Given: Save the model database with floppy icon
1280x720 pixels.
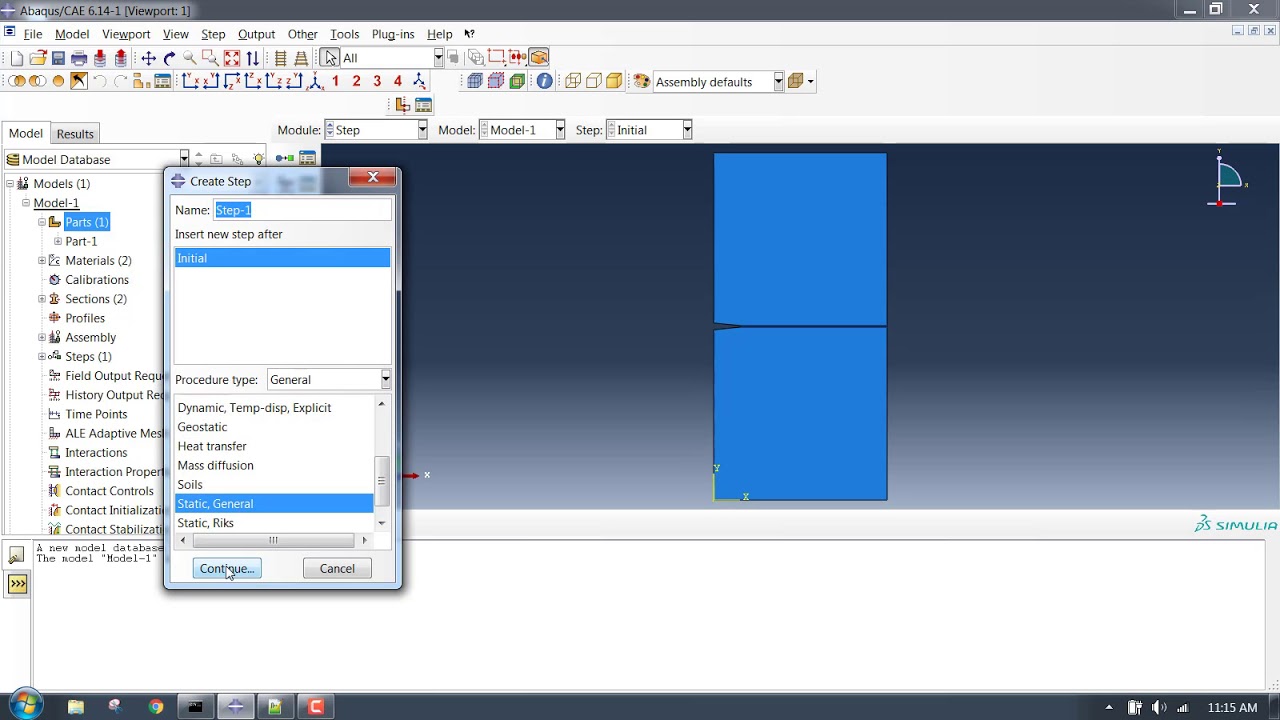Looking at the screenshot, I should (58, 58).
